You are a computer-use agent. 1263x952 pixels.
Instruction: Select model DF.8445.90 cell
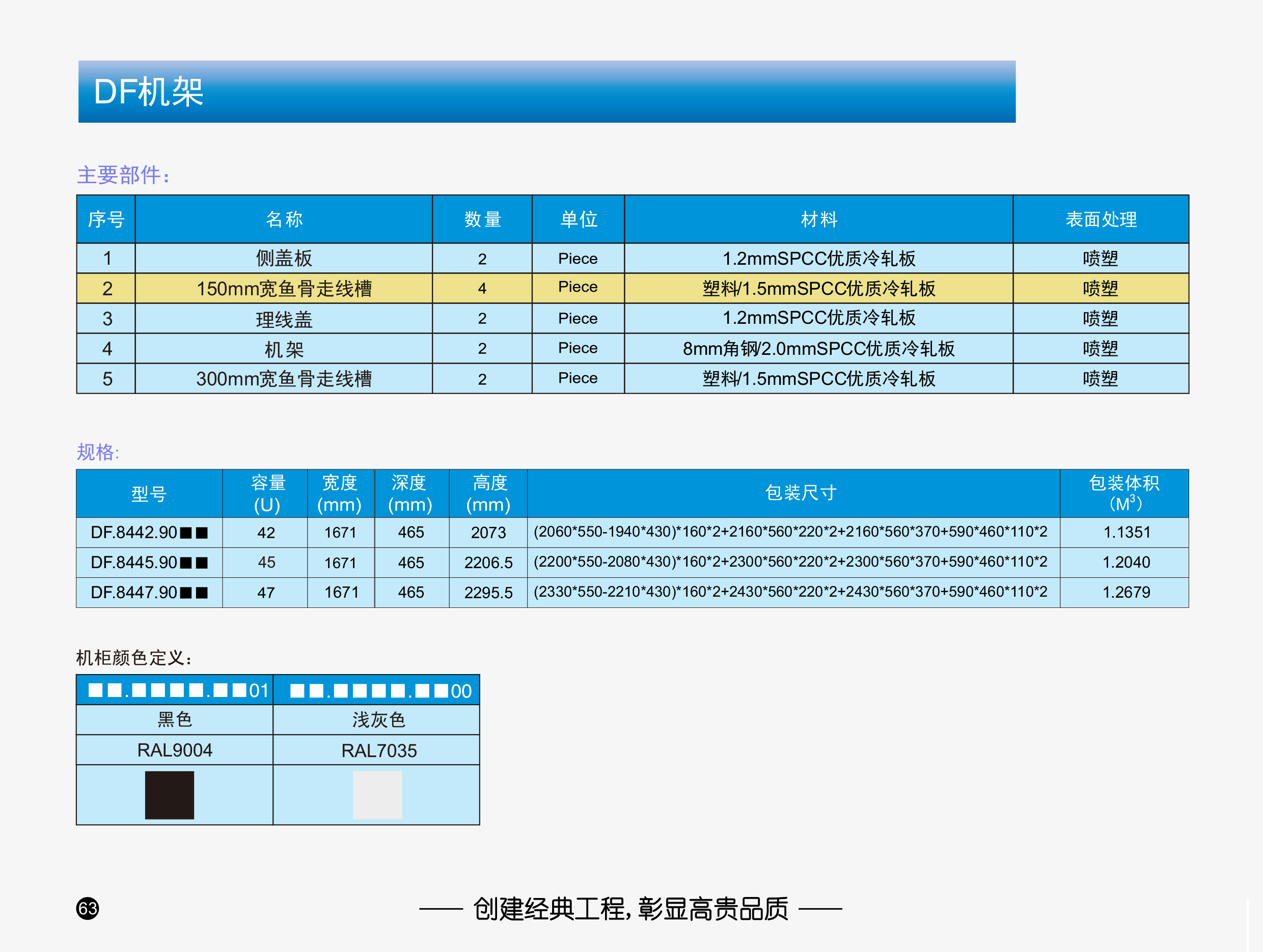tap(149, 563)
